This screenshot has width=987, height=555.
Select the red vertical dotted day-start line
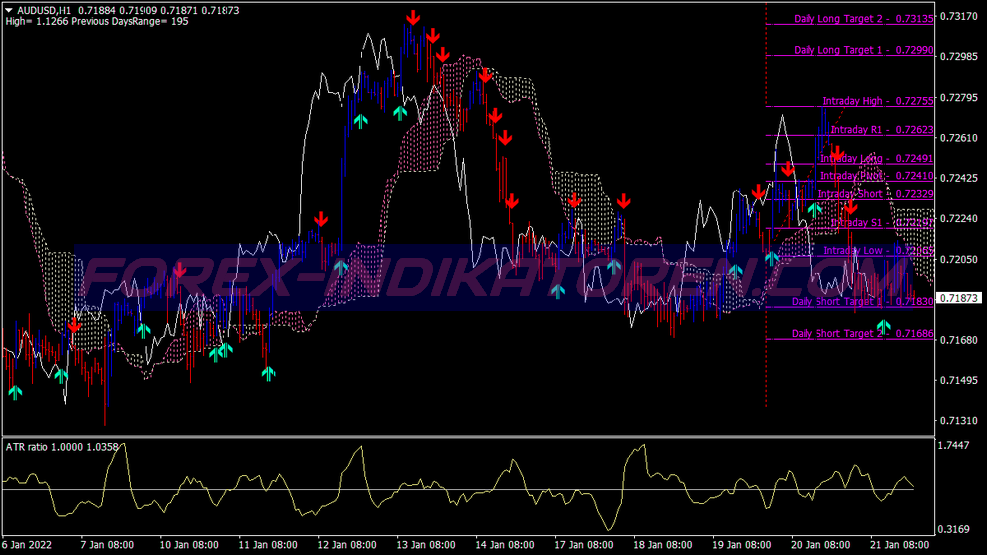[766, 205]
